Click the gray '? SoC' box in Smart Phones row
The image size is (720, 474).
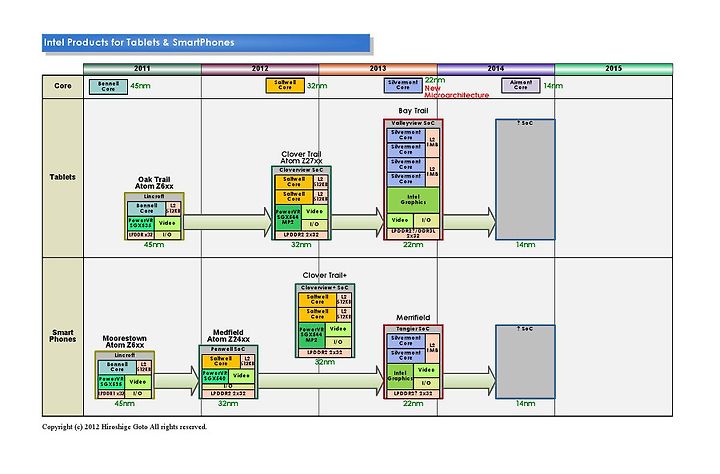pos(525,362)
